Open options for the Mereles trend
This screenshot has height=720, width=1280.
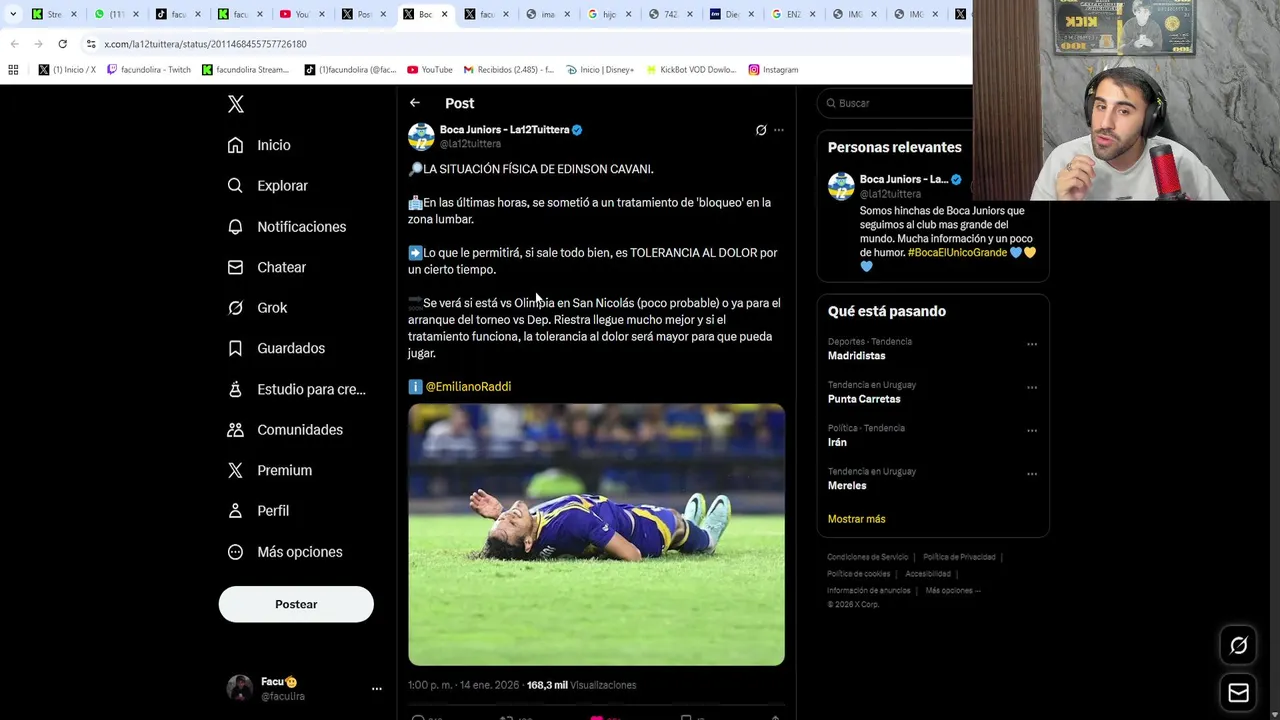click(1032, 474)
